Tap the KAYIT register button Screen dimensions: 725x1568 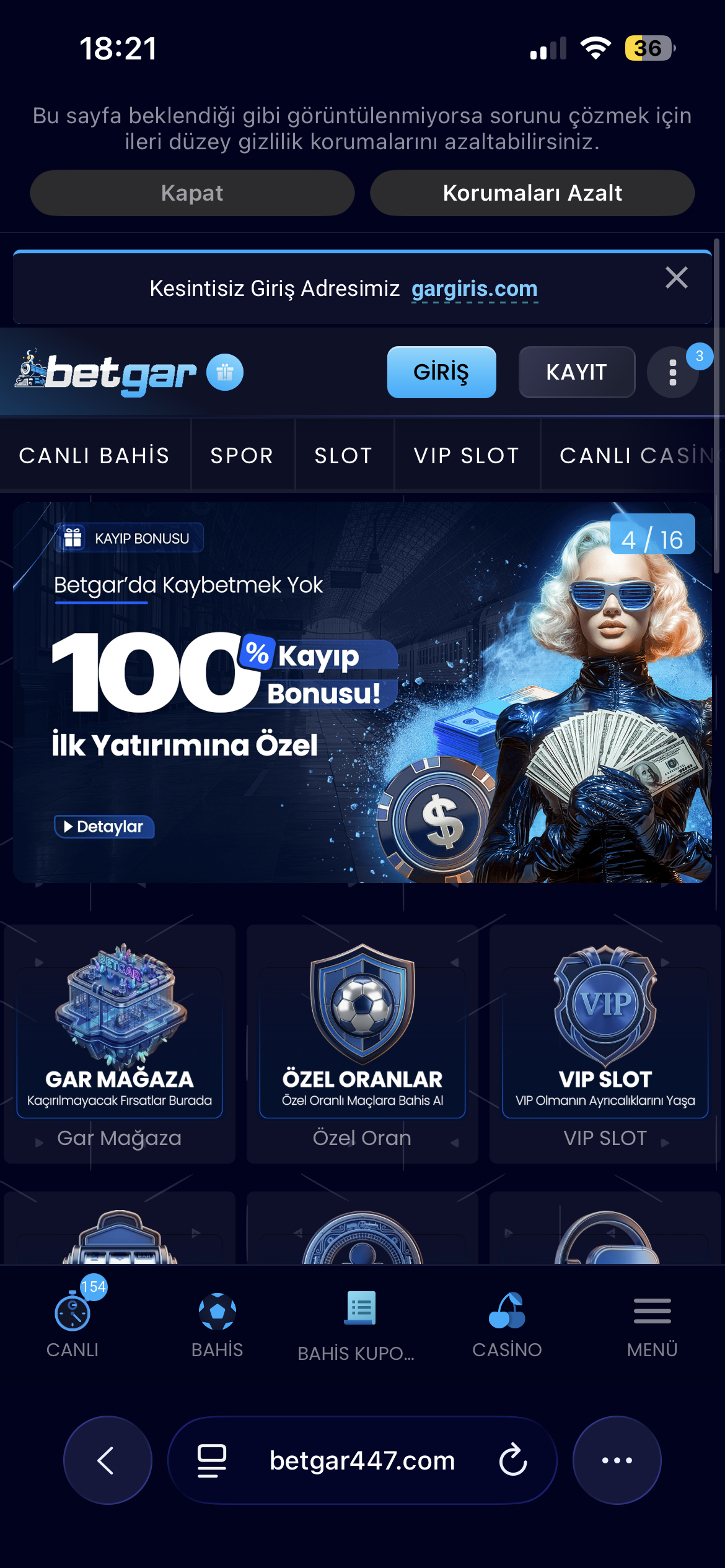pos(577,372)
